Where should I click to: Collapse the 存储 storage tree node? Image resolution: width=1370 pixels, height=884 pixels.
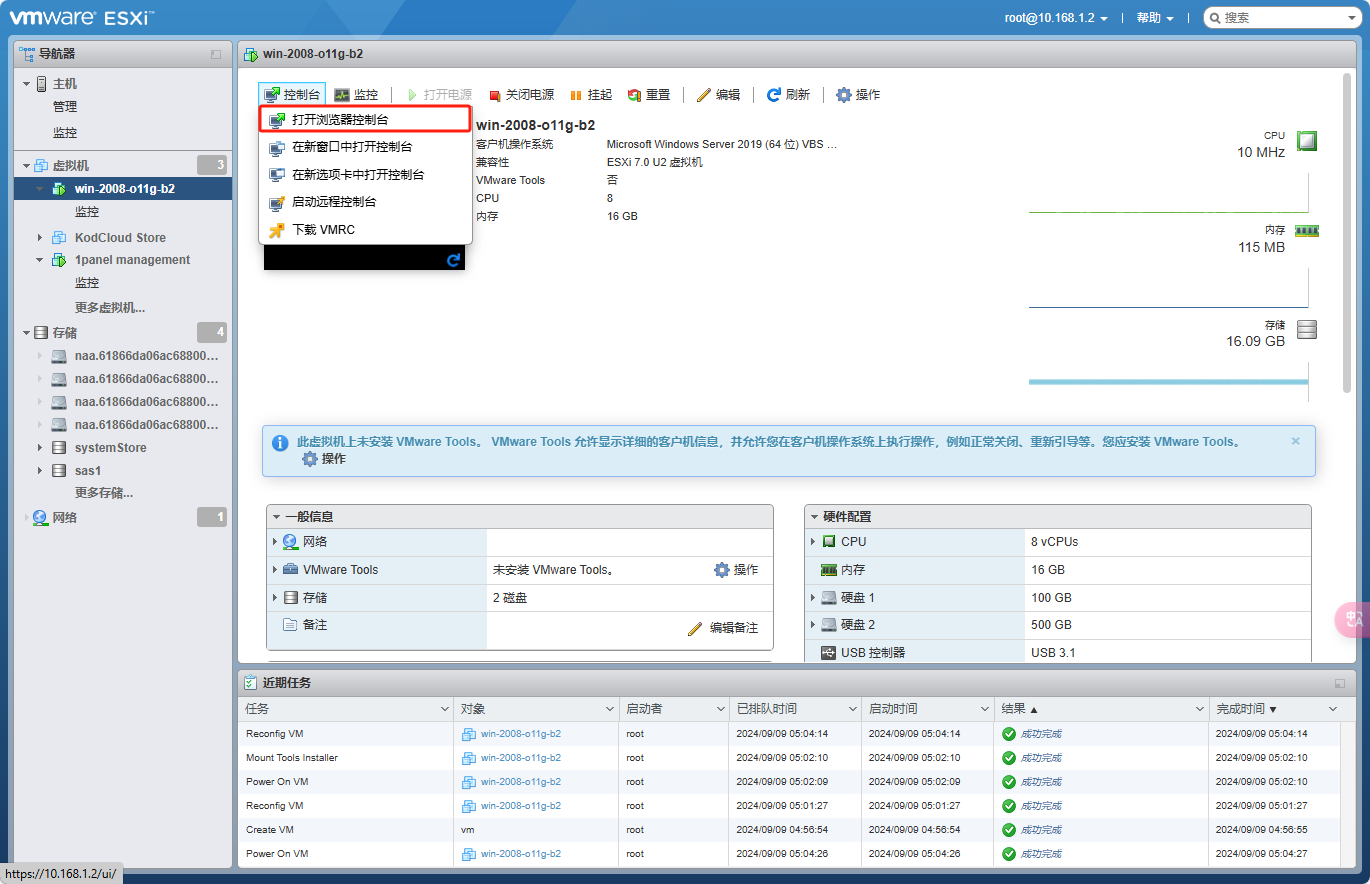point(27,333)
